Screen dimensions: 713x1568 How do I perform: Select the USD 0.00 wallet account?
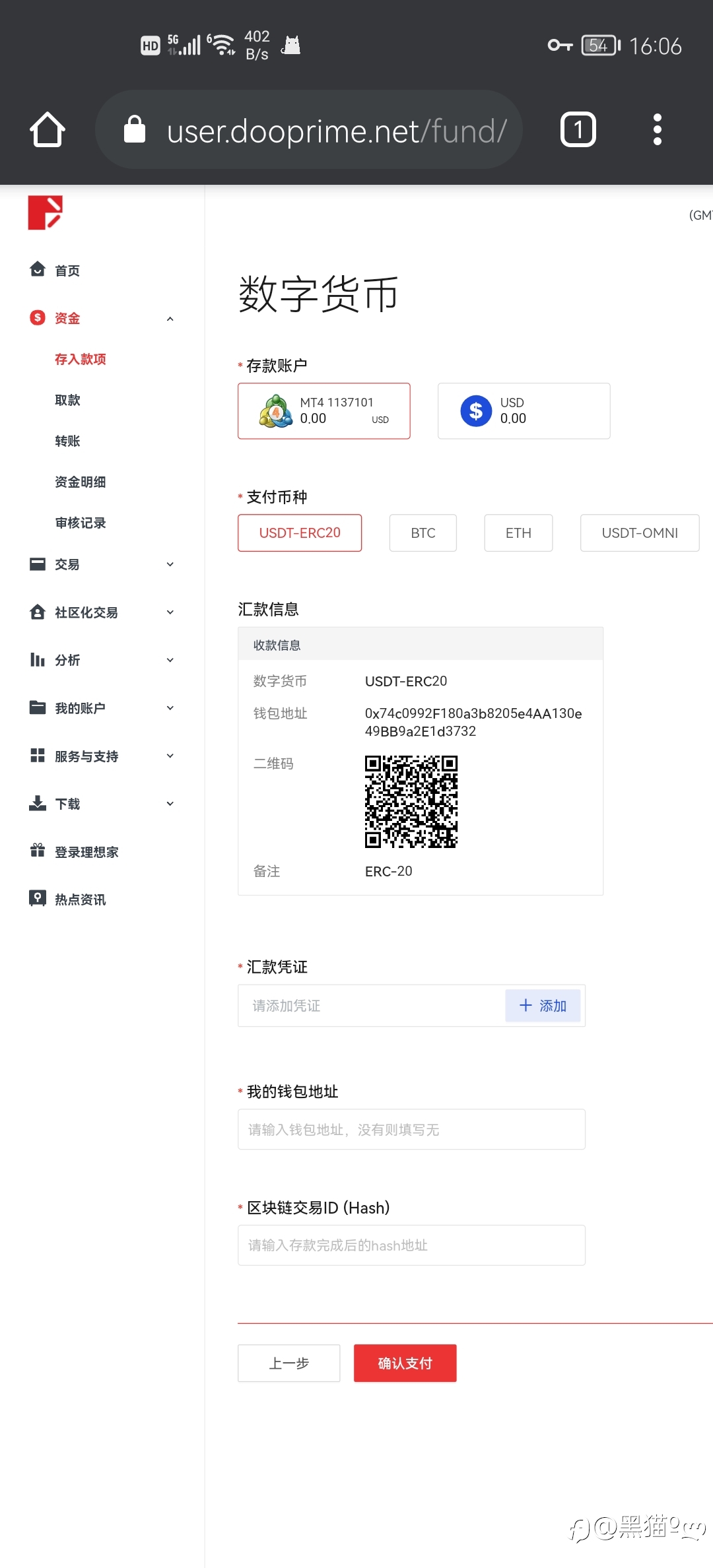tap(524, 410)
